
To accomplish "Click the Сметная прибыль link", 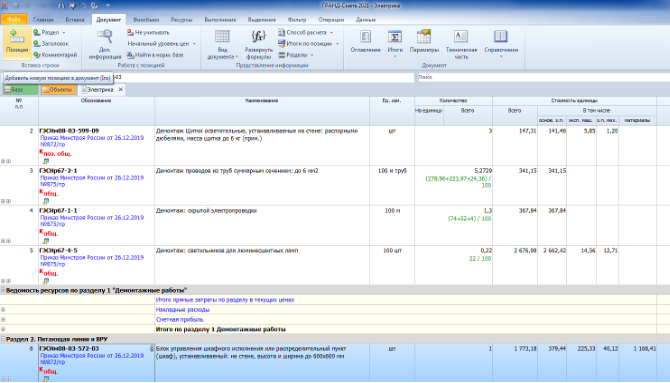I will [179, 319].
